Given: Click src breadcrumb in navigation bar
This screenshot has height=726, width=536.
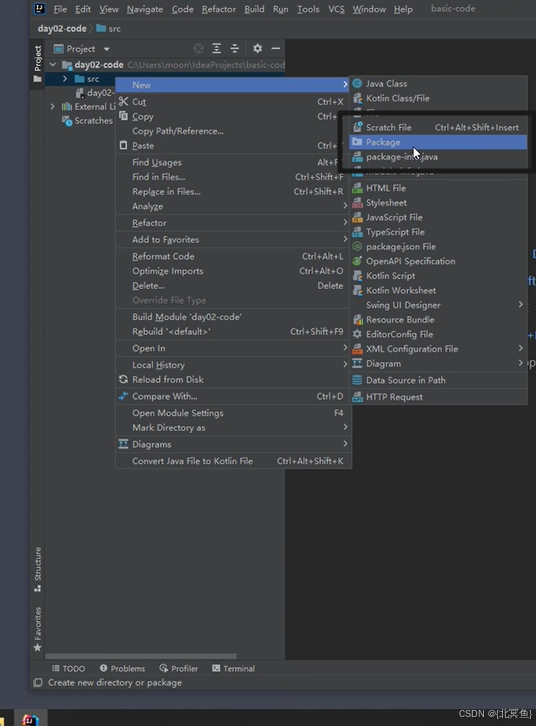Looking at the screenshot, I should pyautogui.click(x=109, y=29).
